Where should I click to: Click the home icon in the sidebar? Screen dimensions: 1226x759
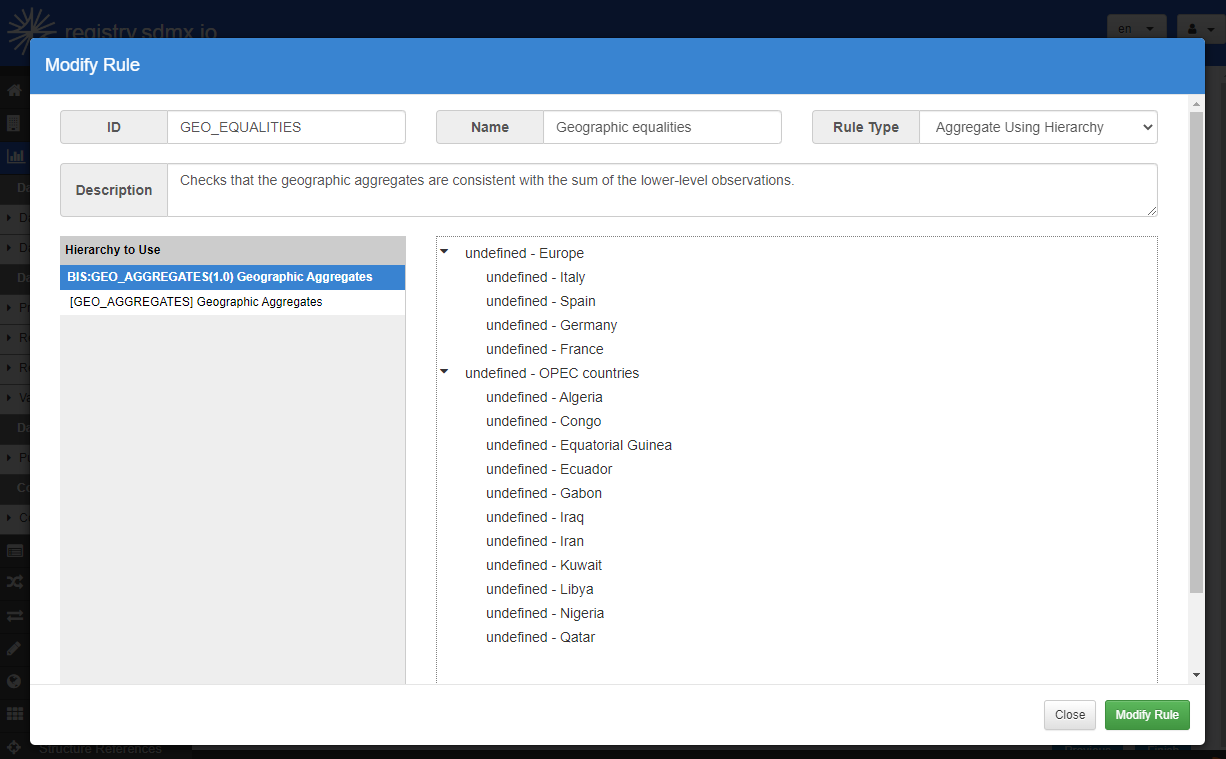point(14,90)
